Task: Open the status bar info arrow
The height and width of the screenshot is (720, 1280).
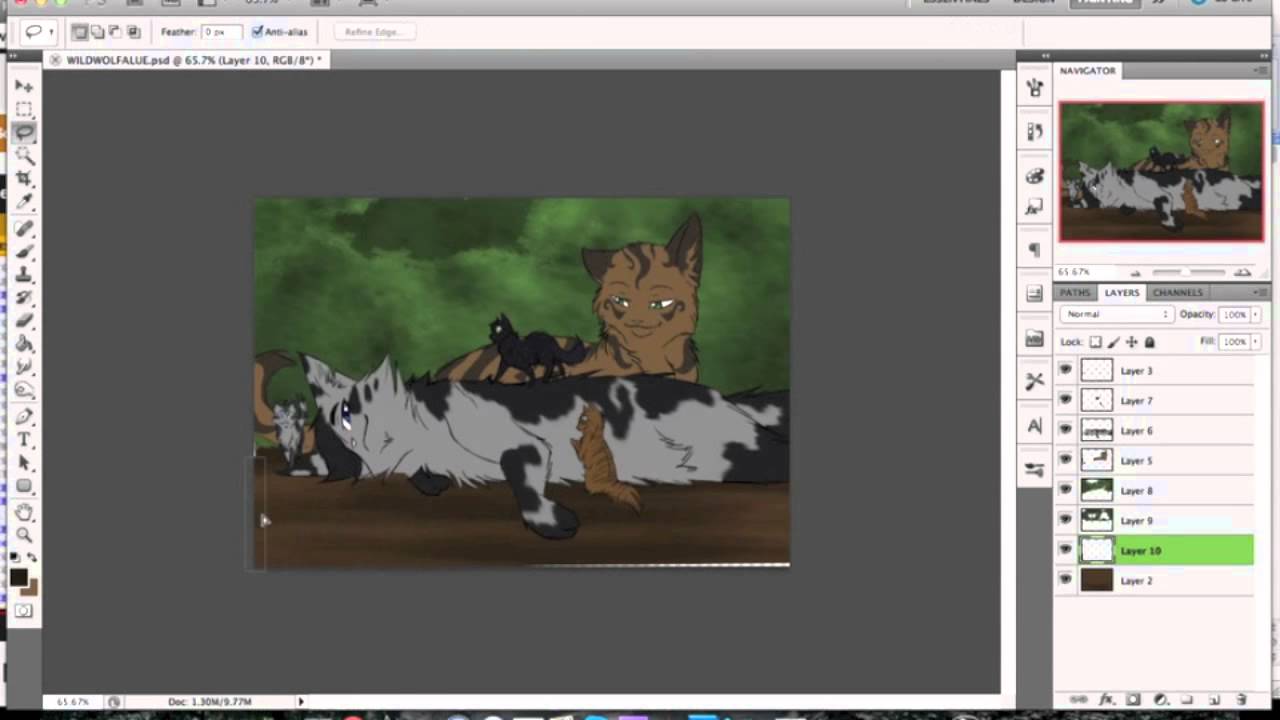Action: click(300, 702)
